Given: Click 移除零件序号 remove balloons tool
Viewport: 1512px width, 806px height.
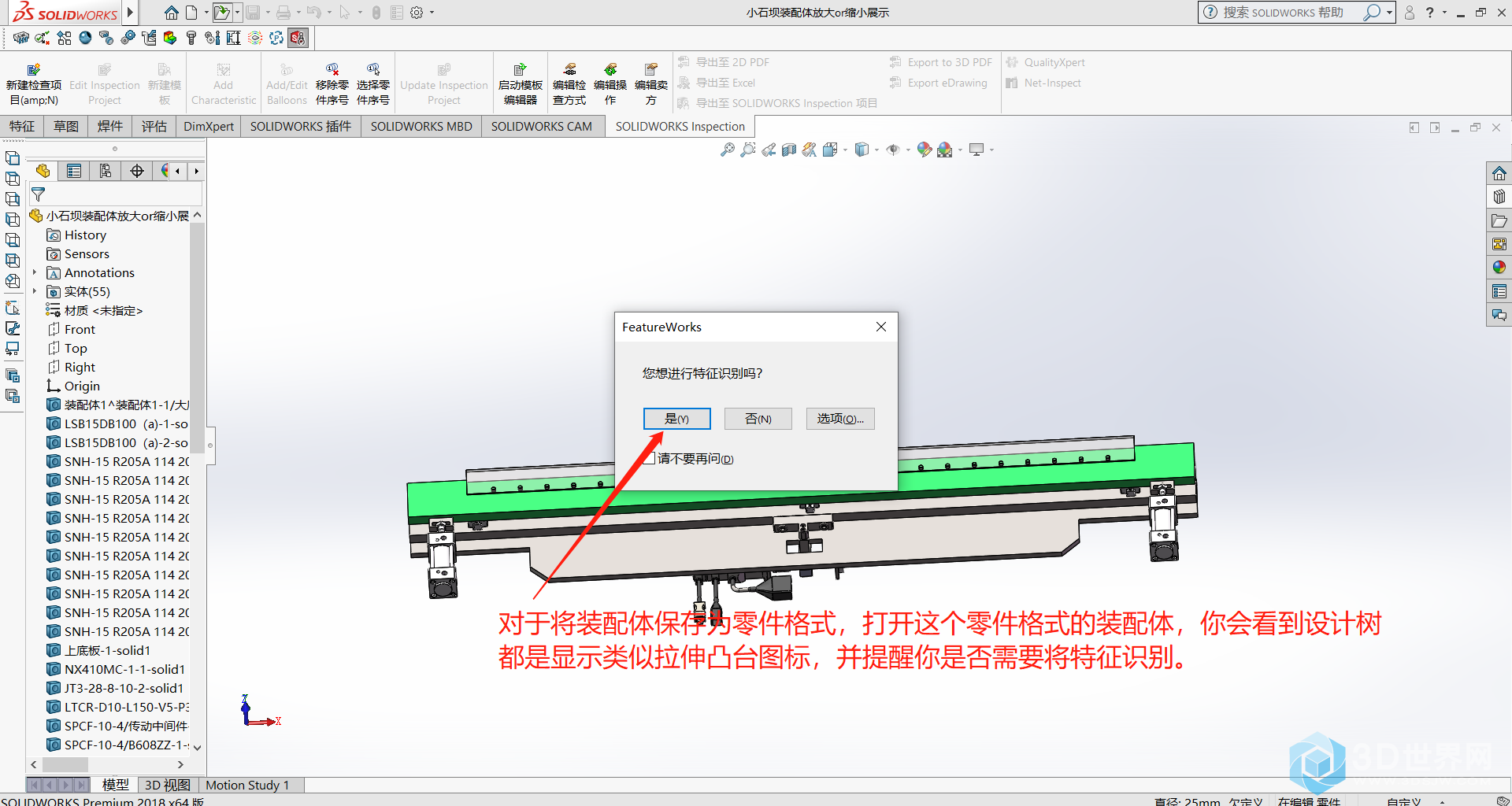Looking at the screenshot, I should tap(332, 85).
